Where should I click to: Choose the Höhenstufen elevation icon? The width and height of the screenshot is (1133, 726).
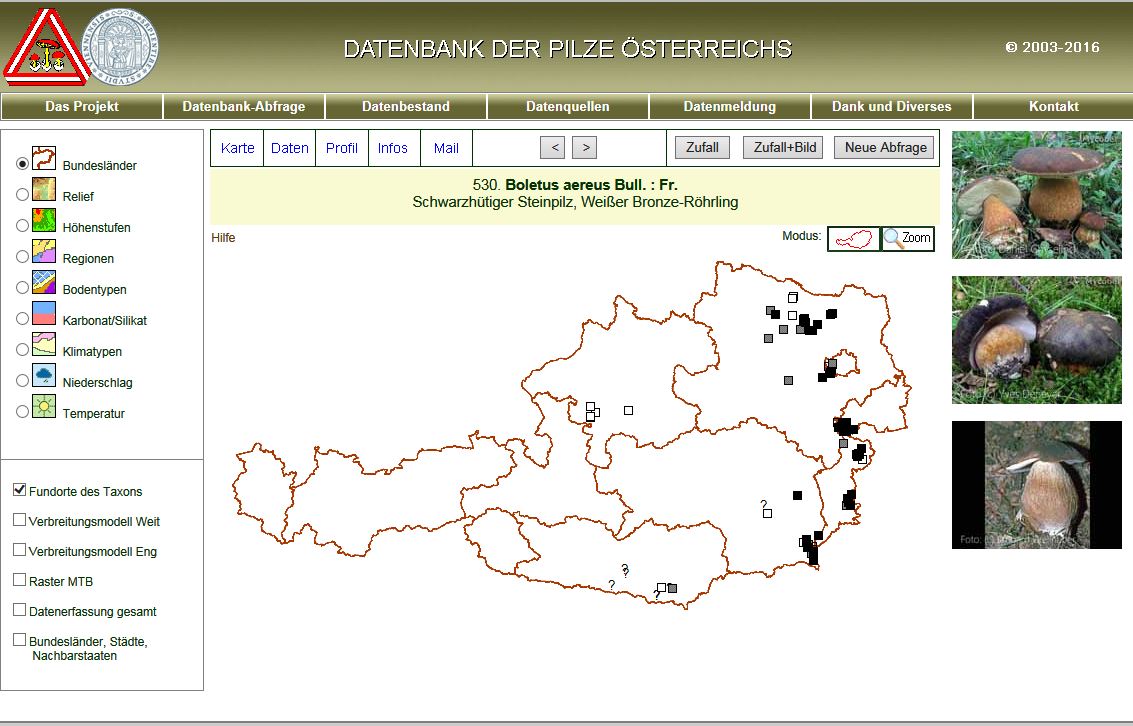click(x=44, y=220)
